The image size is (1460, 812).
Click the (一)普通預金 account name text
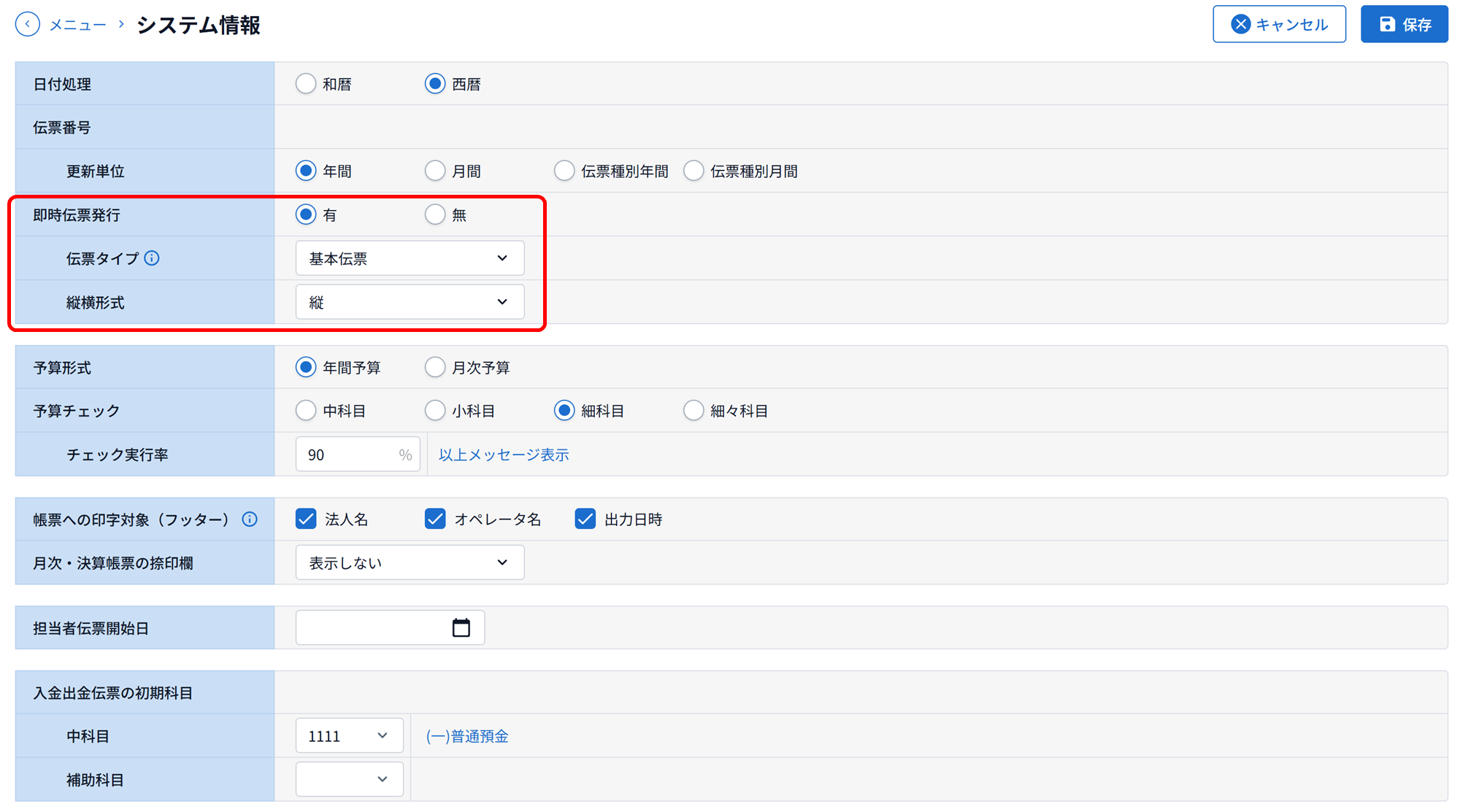tap(467, 736)
